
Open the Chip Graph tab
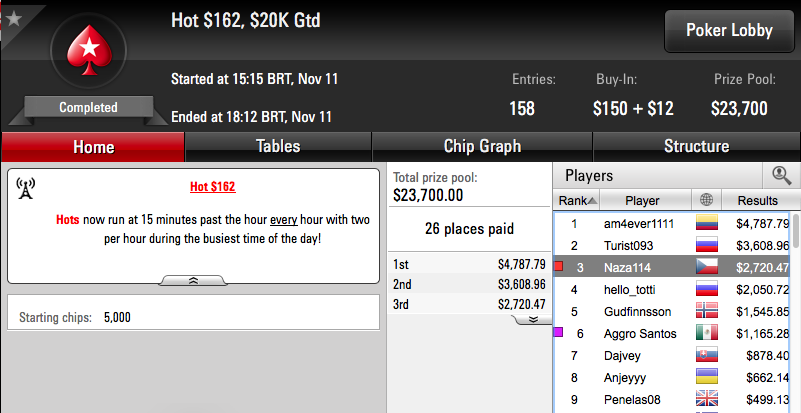(x=482, y=147)
